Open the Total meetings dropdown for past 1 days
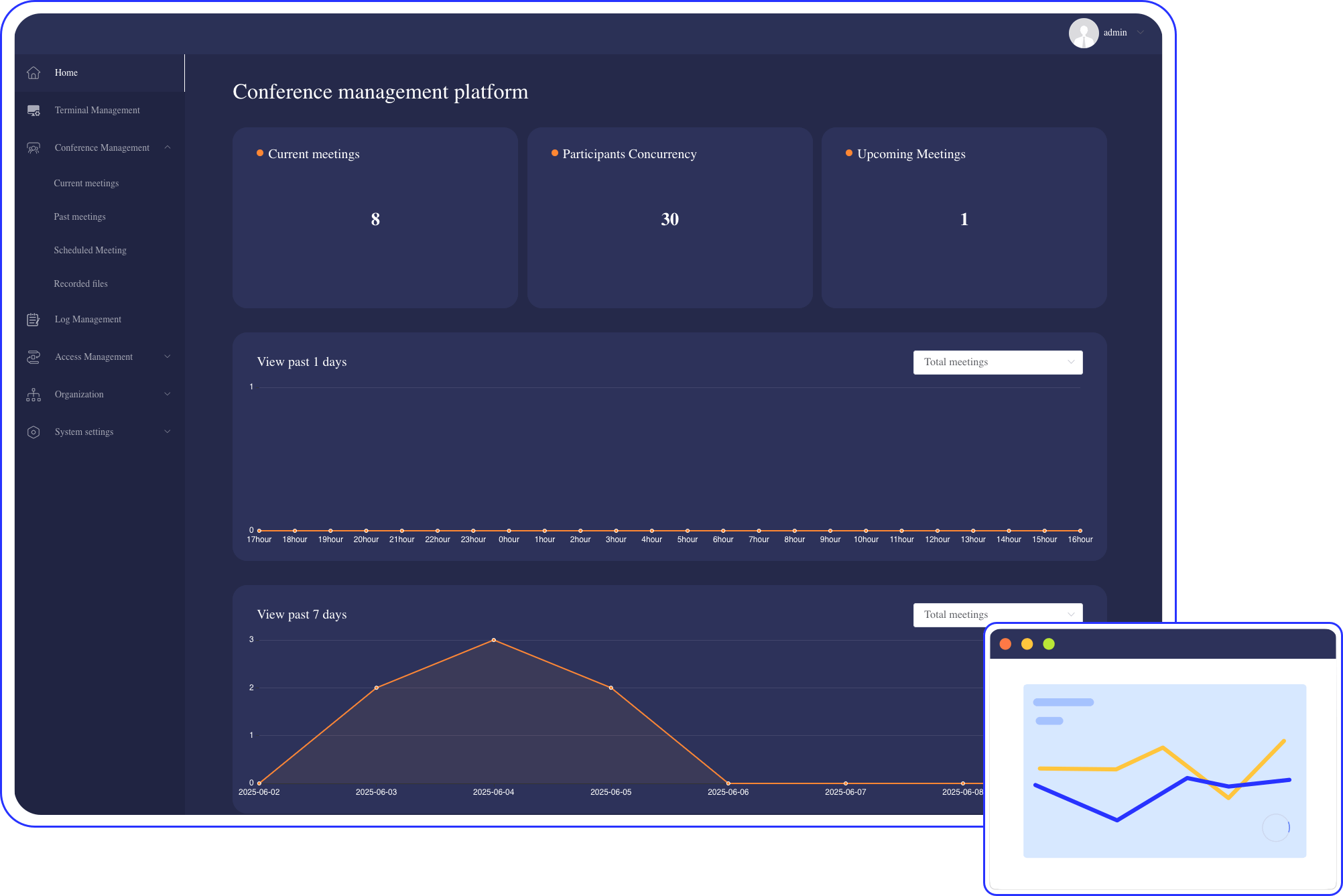 997,362
